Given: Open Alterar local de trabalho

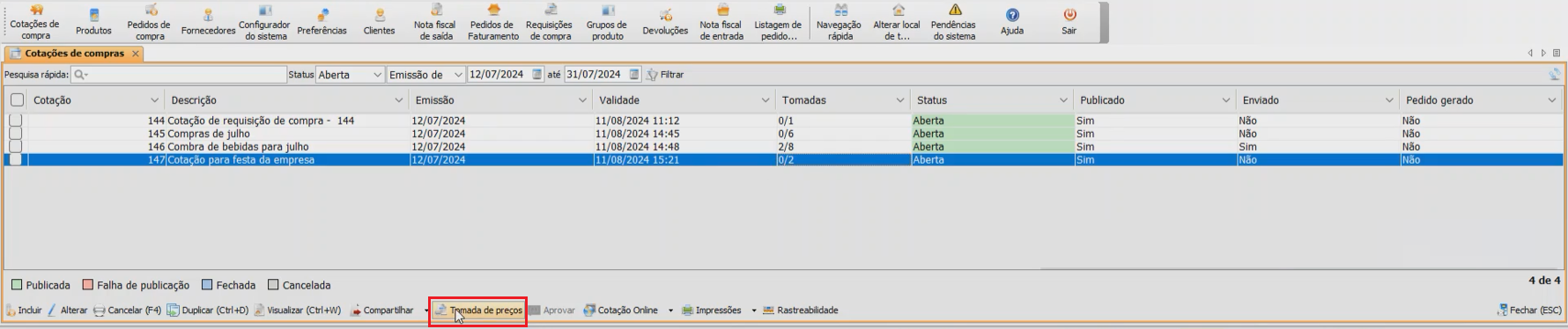Looking at the screenshot, I should point(897,22).
